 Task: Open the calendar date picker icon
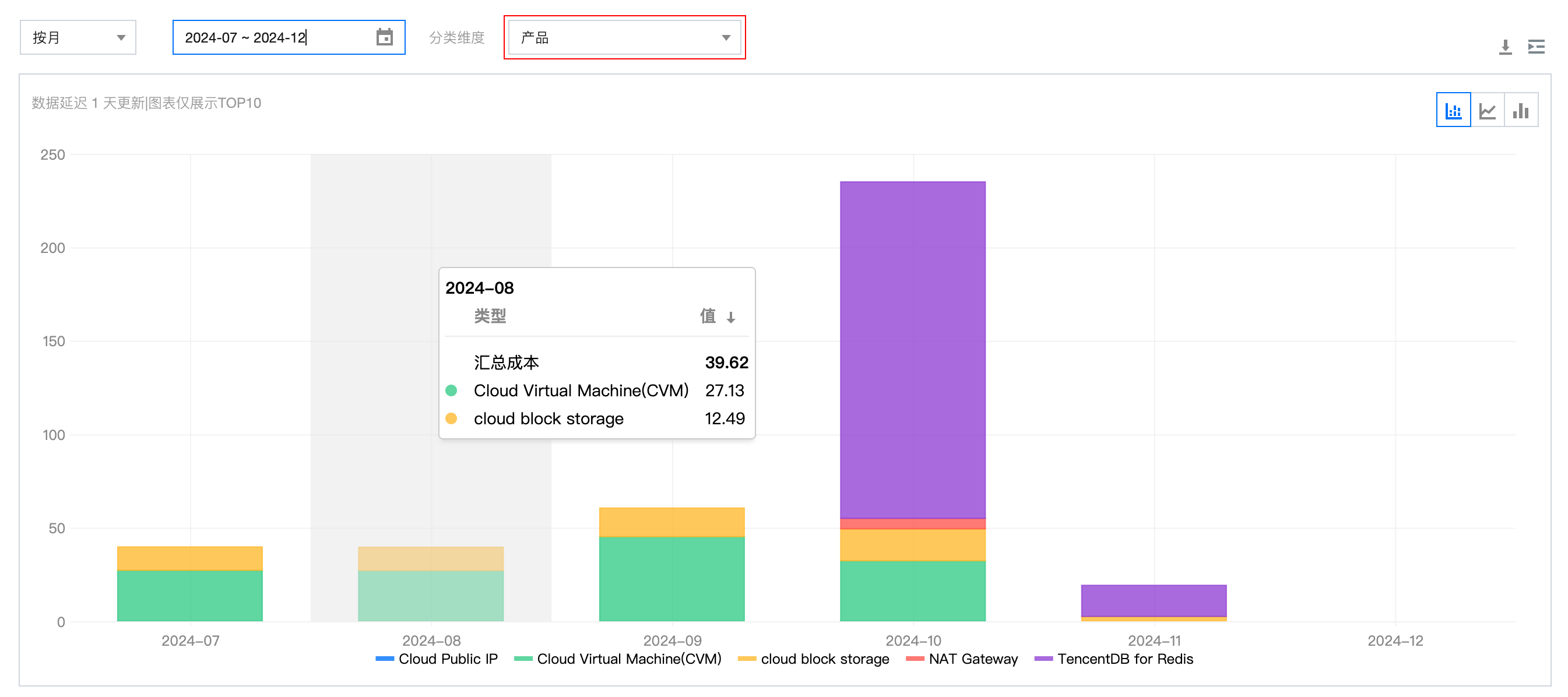384,37
